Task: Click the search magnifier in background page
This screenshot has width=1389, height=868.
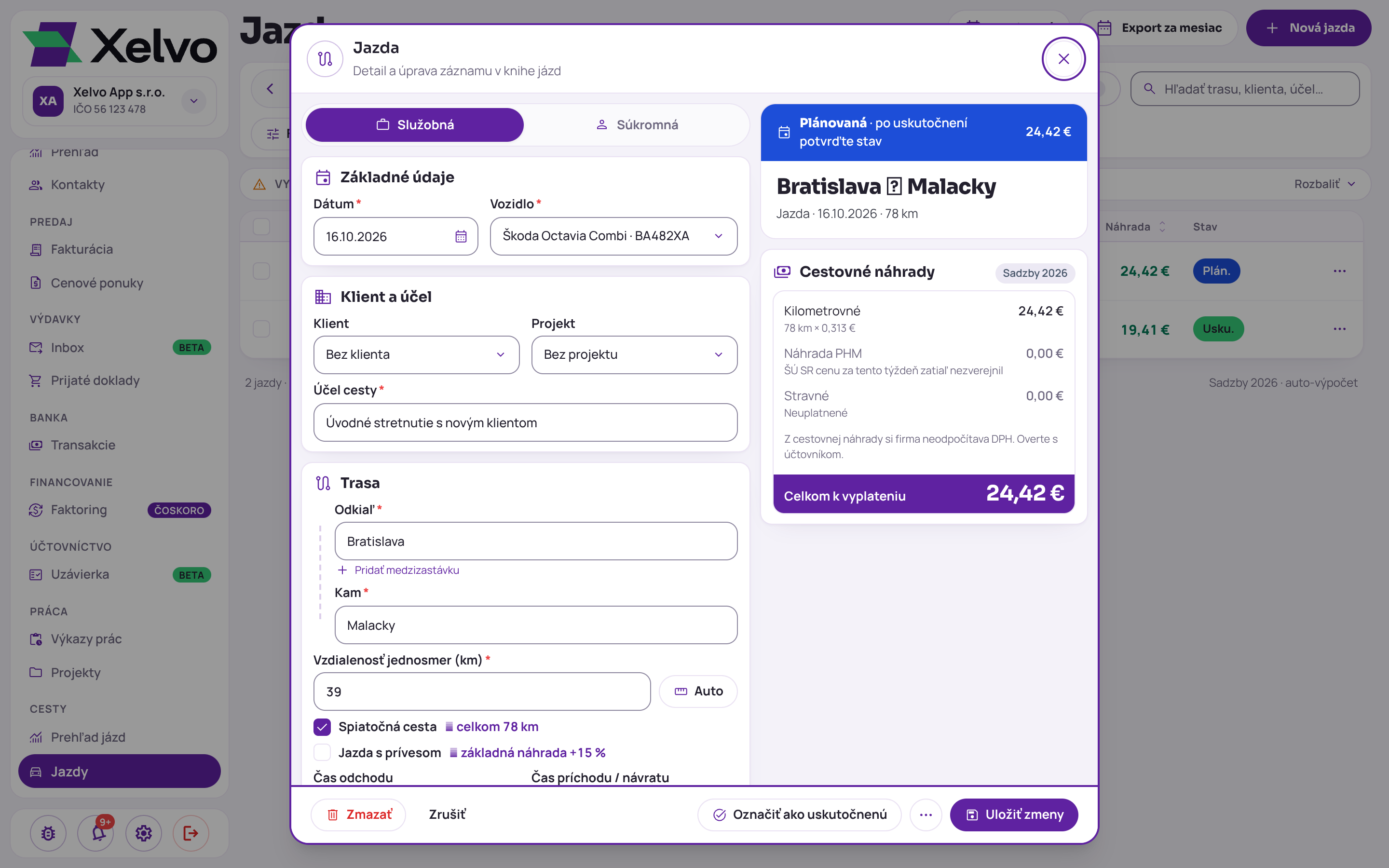Action: tap(1149, 89)
